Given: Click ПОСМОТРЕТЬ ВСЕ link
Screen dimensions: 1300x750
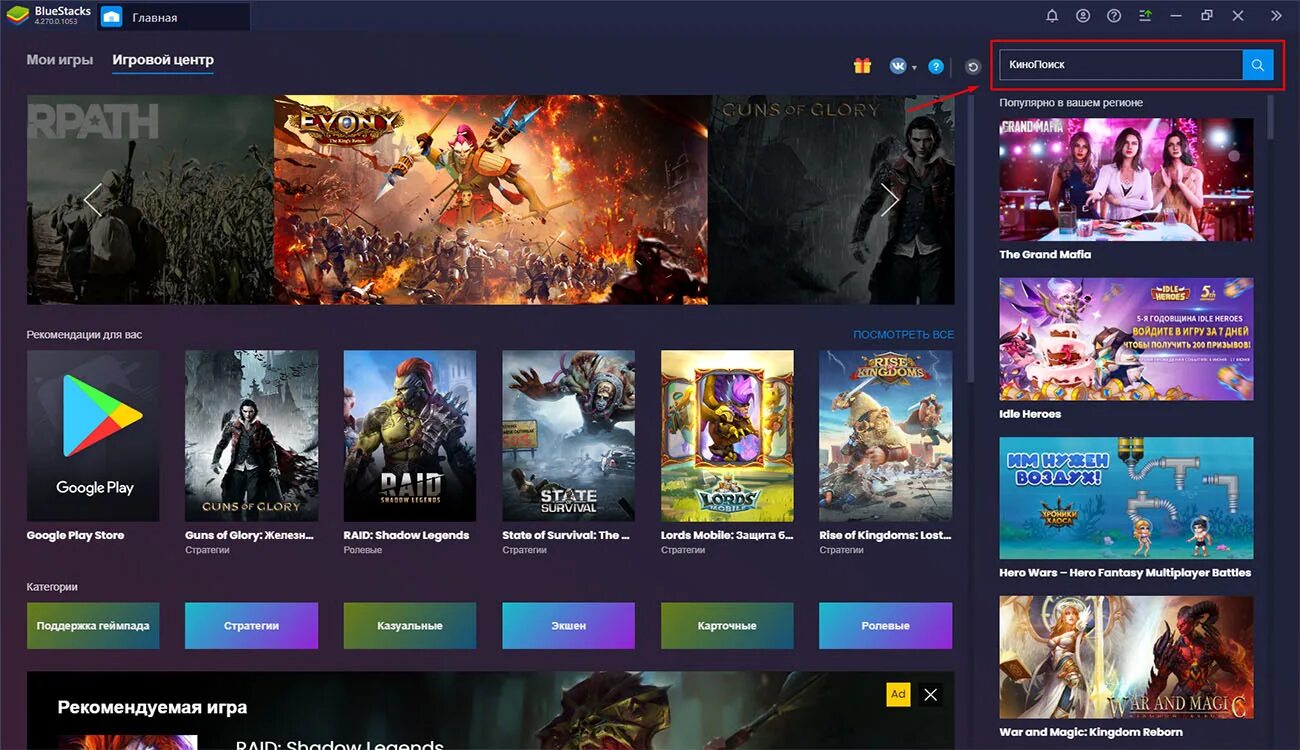Looking at the screenshot, I should click(904, 335).
